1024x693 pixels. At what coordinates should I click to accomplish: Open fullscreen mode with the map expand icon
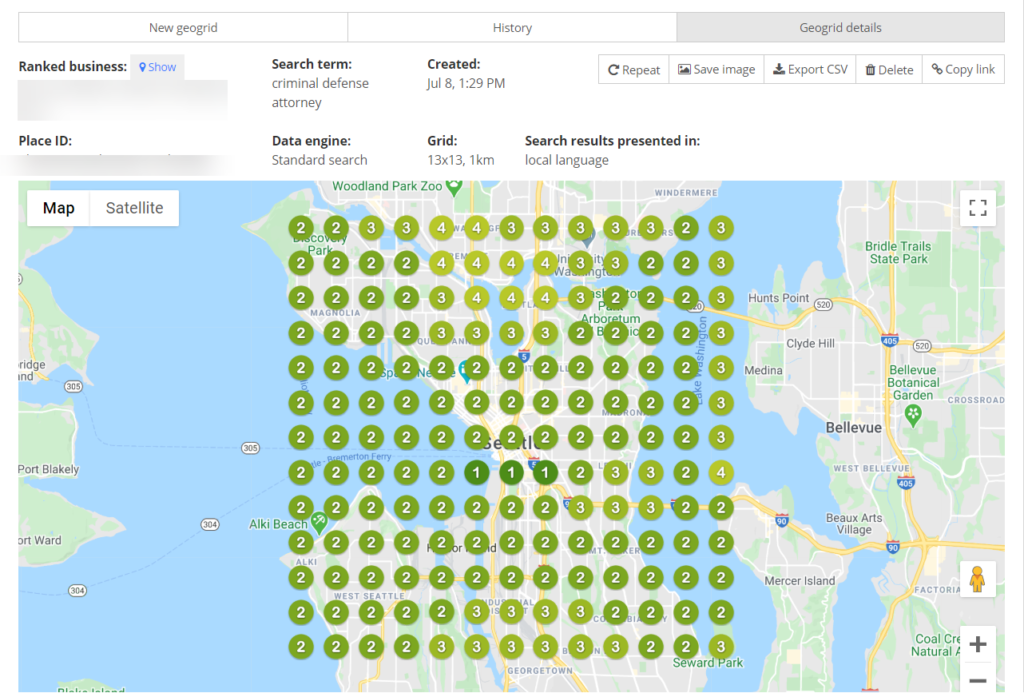tap(977, 207)
